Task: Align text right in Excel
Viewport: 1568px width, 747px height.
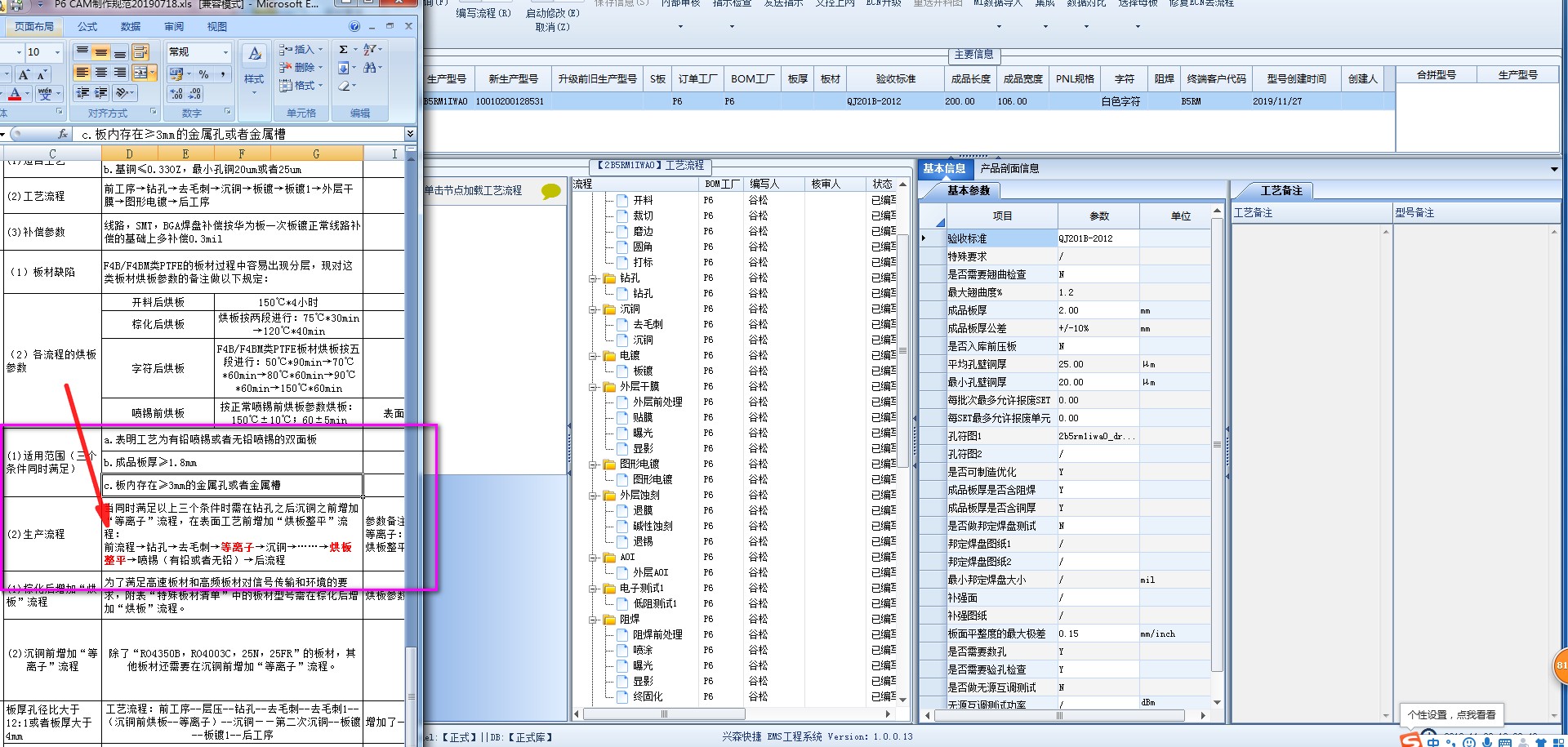Action: tap(120, 73)
